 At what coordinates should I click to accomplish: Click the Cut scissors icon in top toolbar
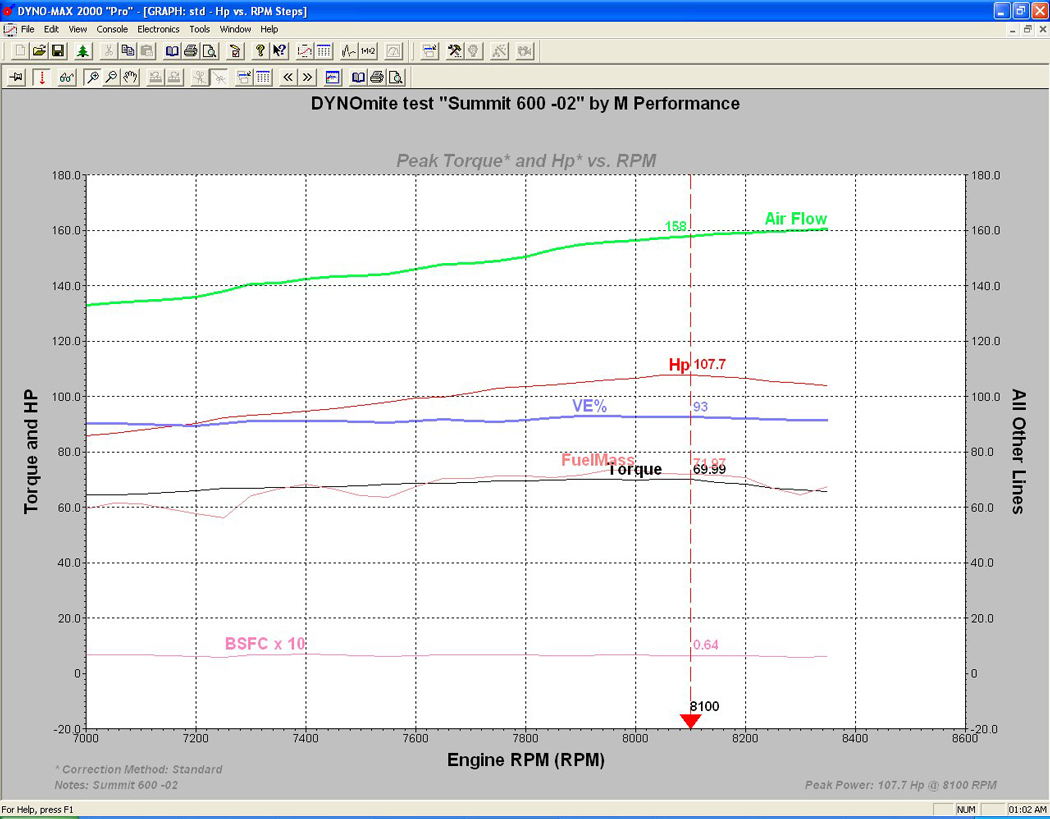(x=108, y=51)
